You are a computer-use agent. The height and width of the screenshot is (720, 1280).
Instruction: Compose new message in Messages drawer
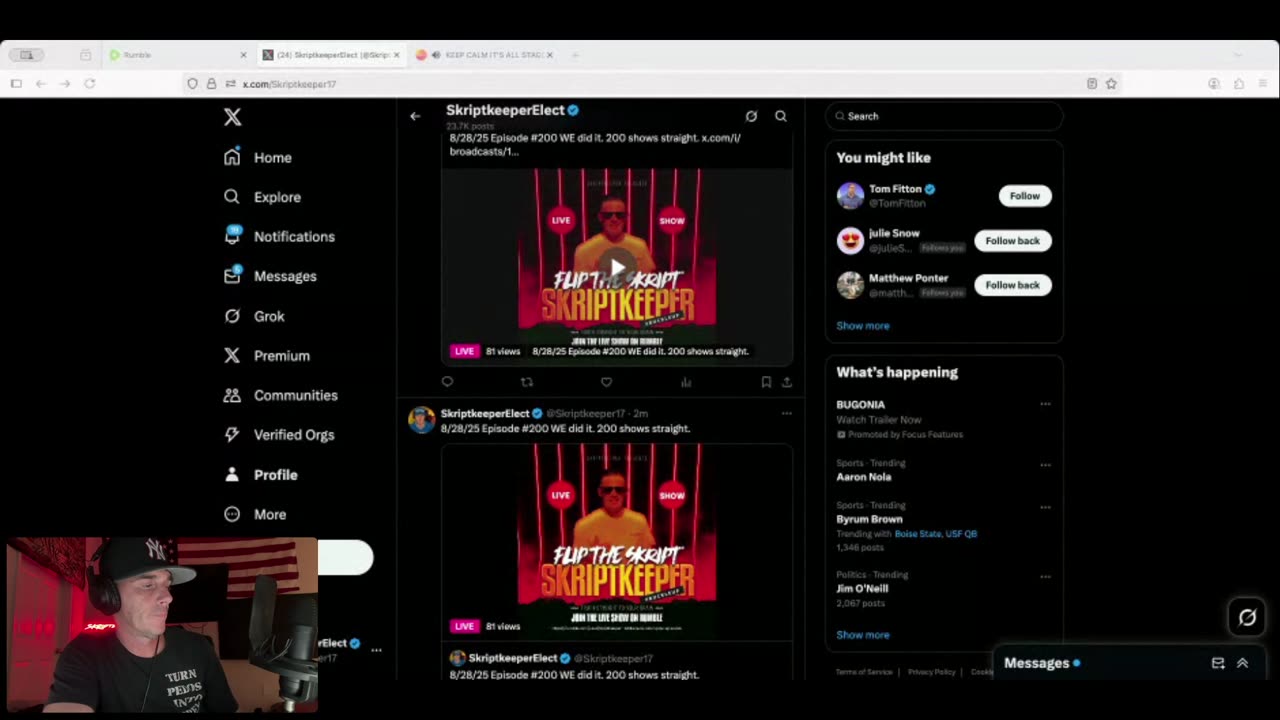click(1218, 663)
